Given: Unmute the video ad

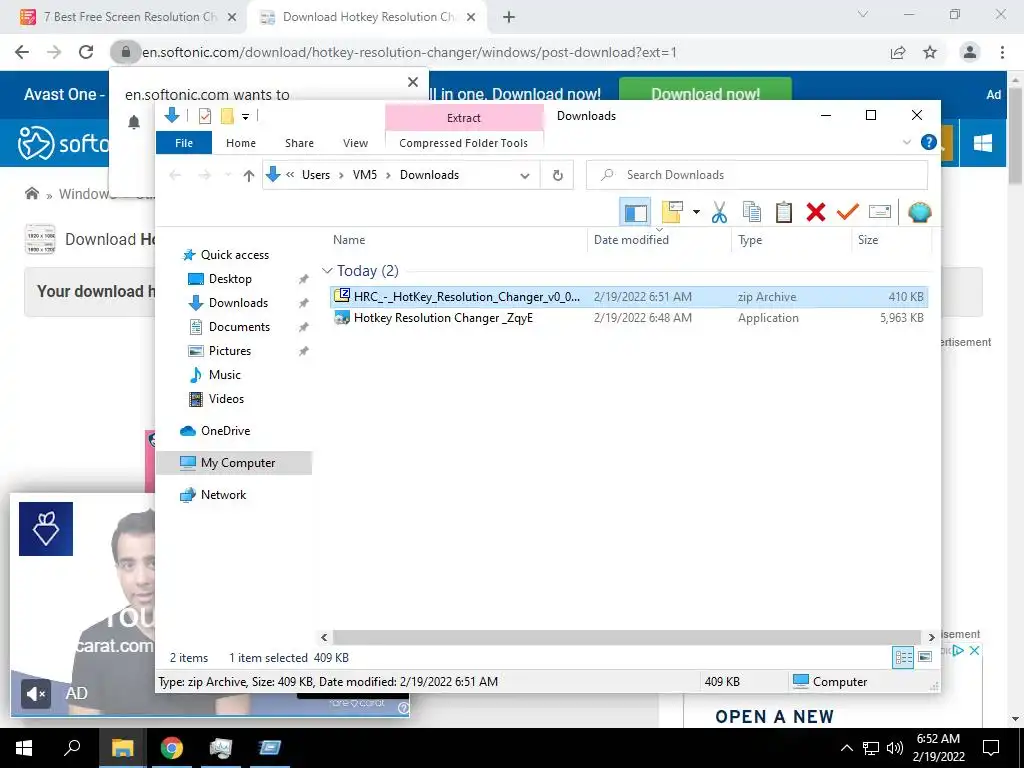Looking at the screenshot, I should pos(35,694).
